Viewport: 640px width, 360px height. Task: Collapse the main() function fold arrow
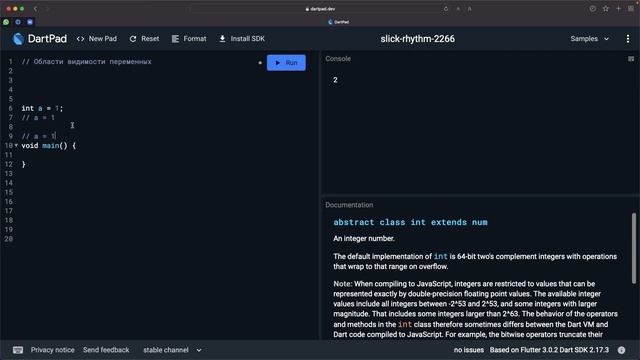(x=16, y=145)
